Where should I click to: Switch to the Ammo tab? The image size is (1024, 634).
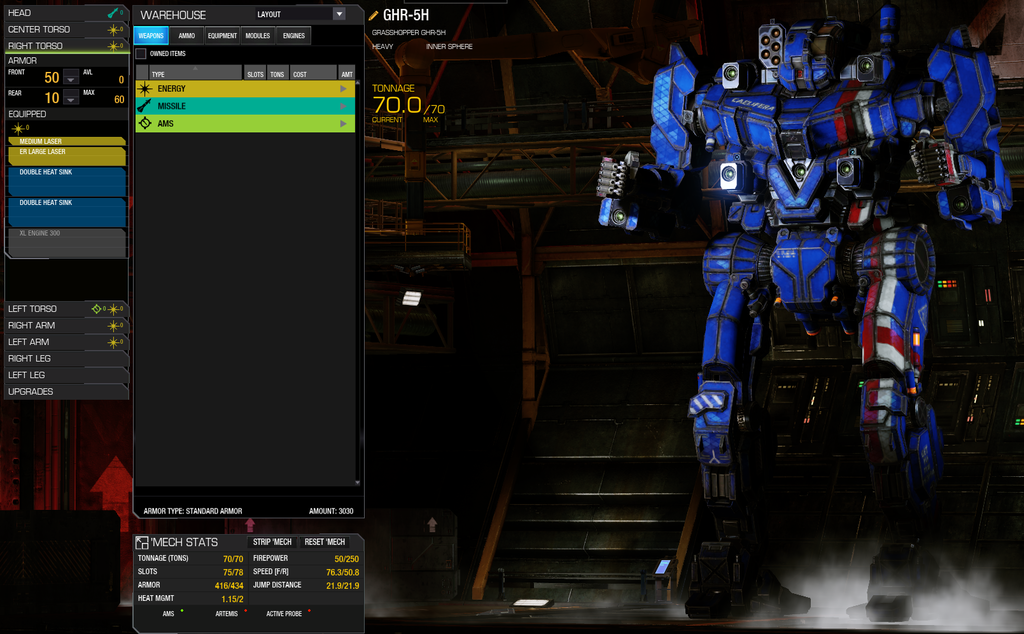pyautogui.click(x=187, y=35)
